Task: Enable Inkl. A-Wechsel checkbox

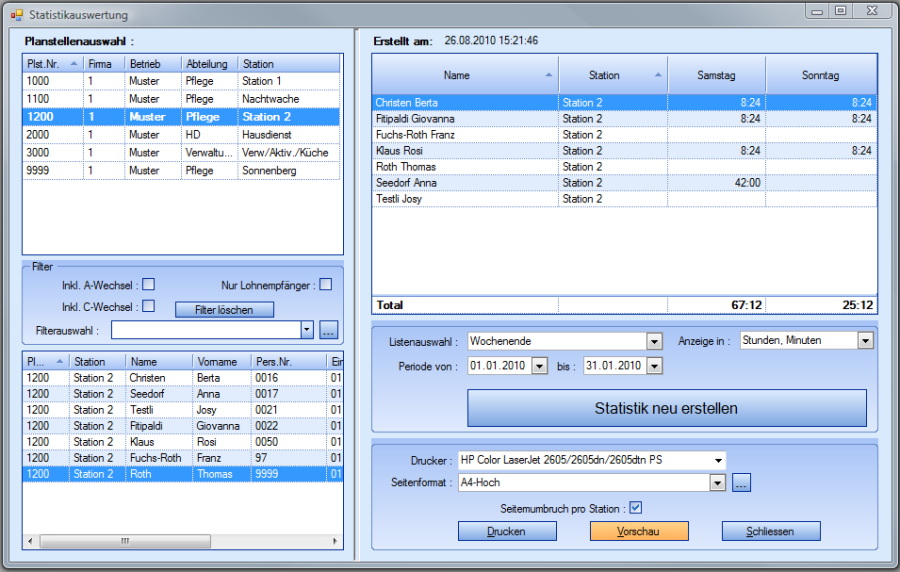Action: pos(148,285)
